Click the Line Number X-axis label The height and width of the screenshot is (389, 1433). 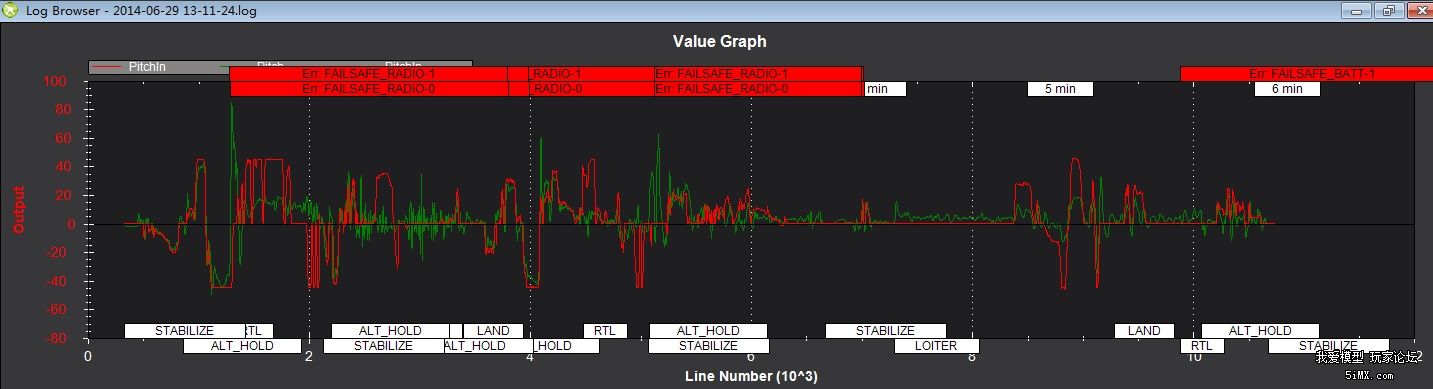751,376
